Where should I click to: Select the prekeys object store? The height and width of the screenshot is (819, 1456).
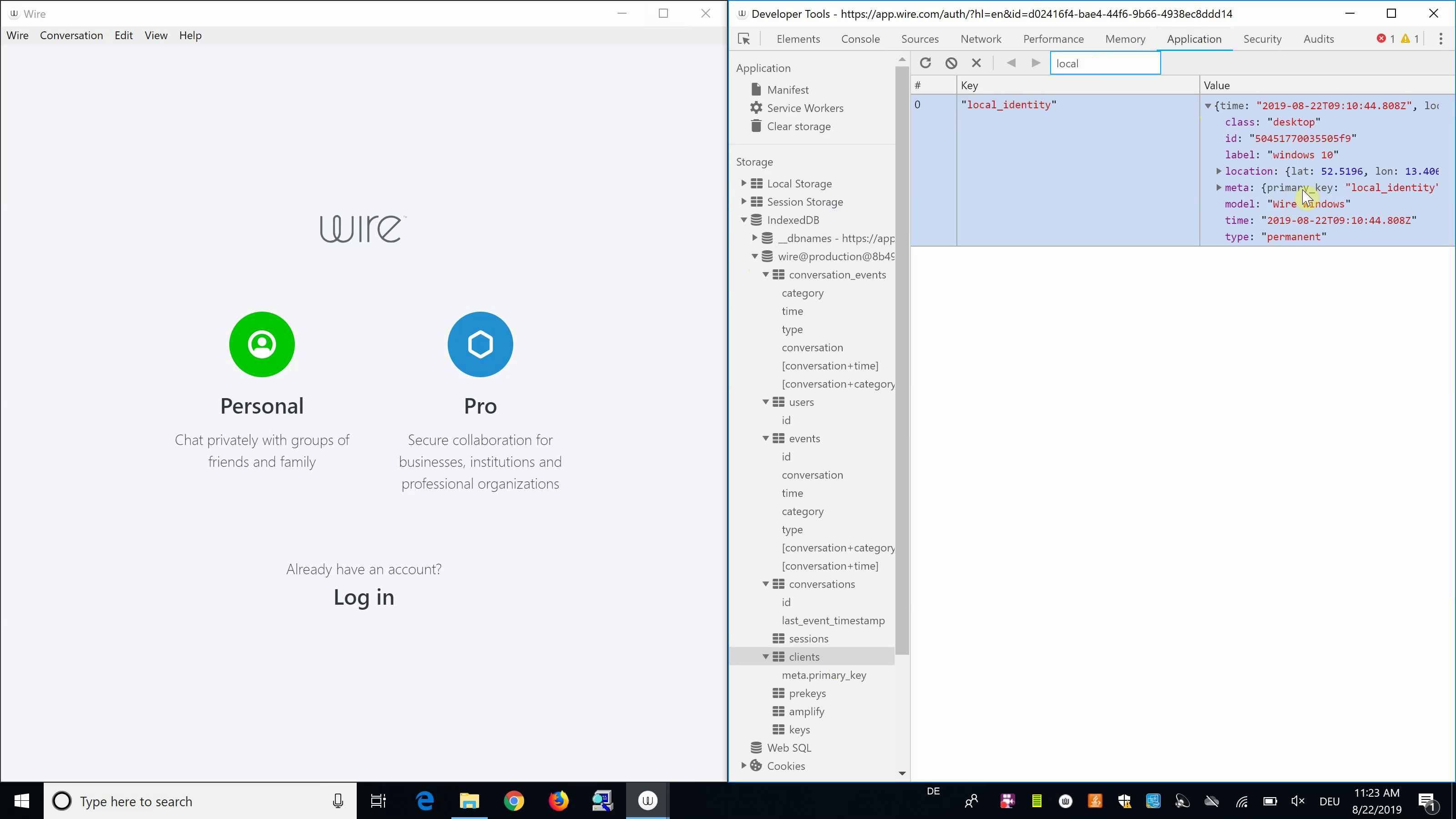point(807,693)
